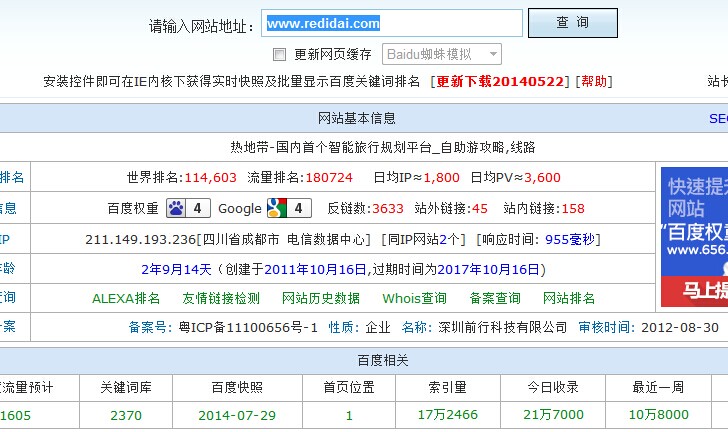Click ICP number 粤ICP备11100656号-1
Image resolution: width=728 pixels, height=432 pixels.
tap(248, 327)
